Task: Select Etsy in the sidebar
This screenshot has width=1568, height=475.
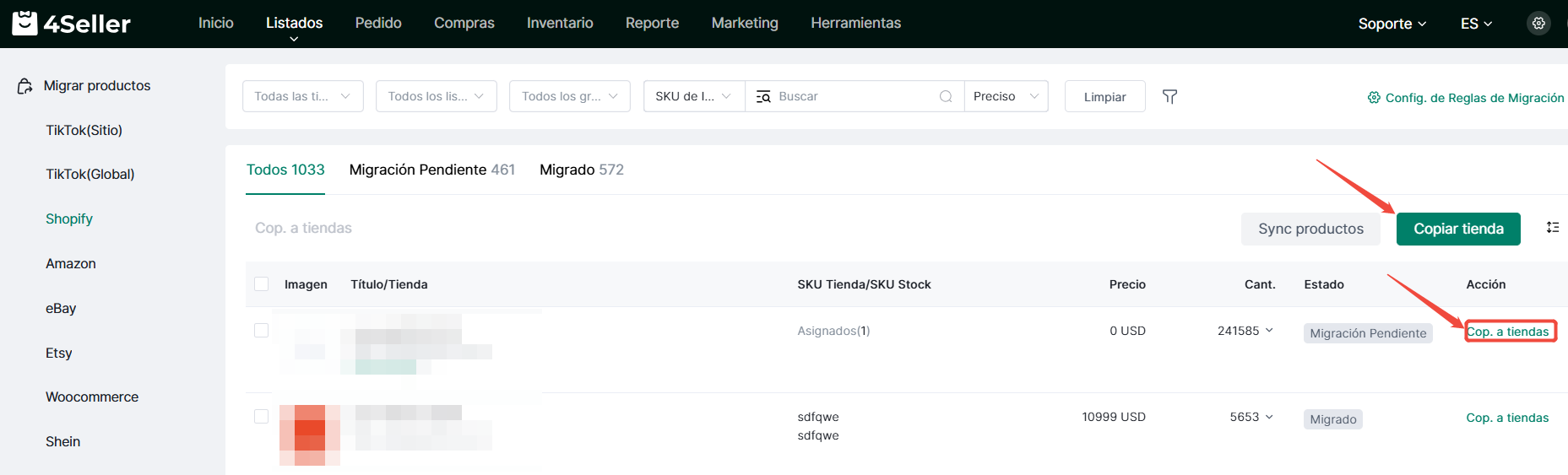Action: pos(59,353)
